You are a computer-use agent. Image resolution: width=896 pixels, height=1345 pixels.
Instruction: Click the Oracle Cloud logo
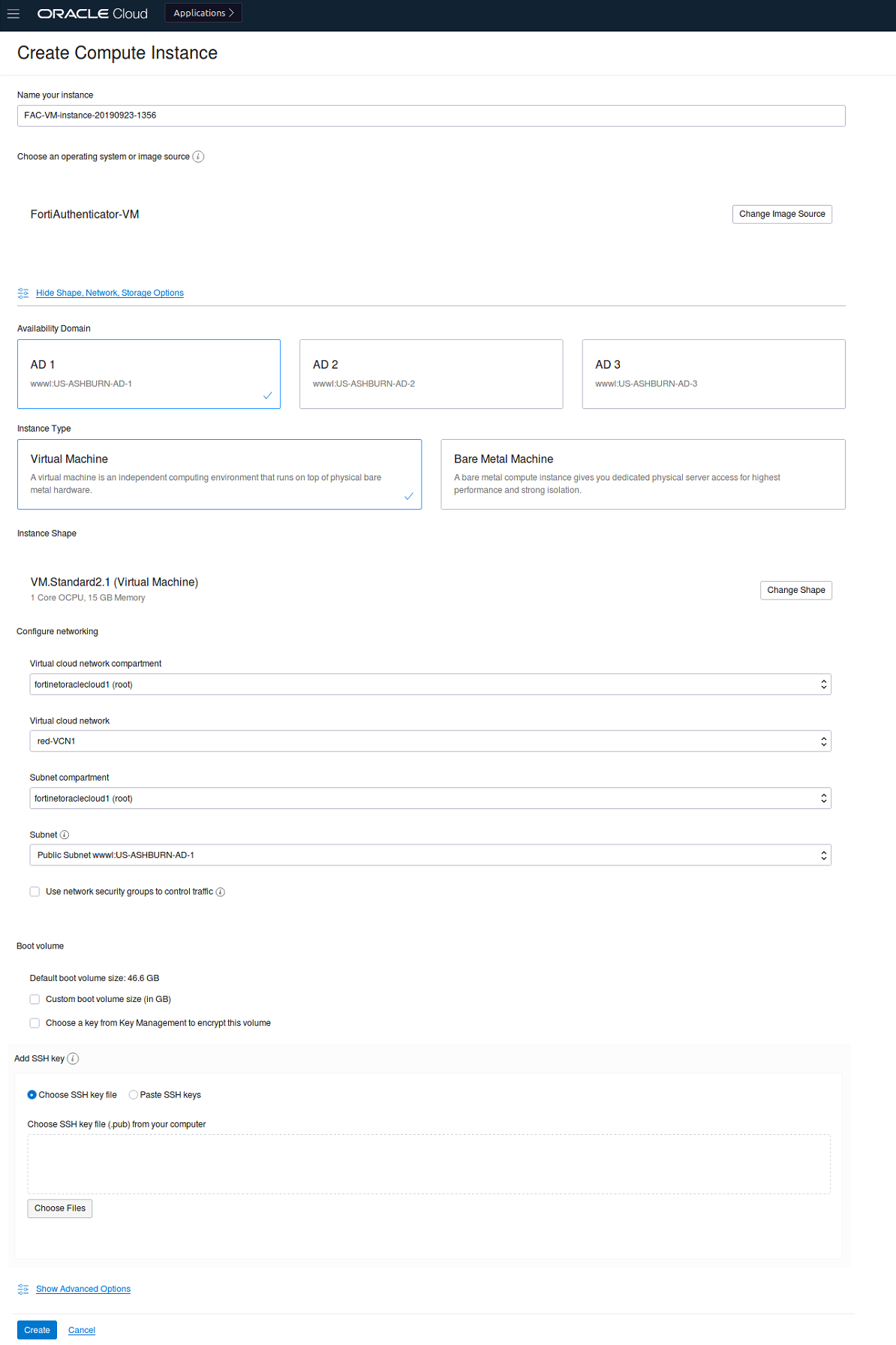click(x=92, y=14)
